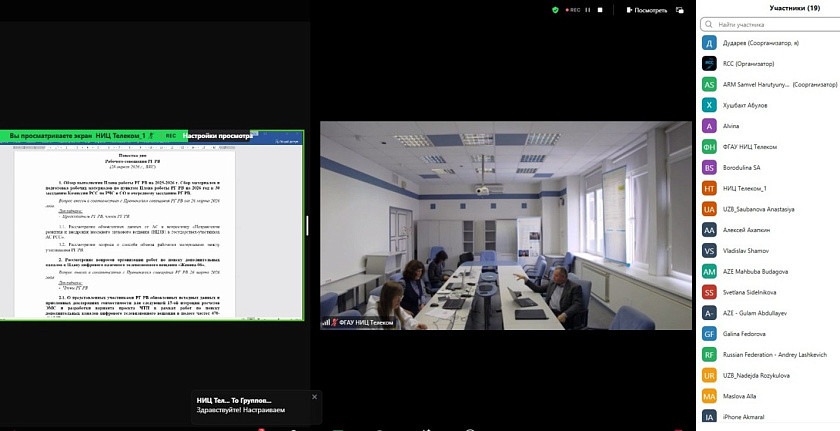Screen dimensions: 840x431
Task: Open the Посмотреть view menu
Action: (649, 10)
